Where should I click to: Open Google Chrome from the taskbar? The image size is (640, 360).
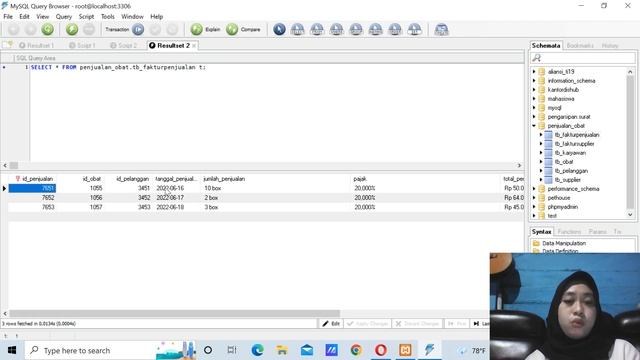(x=356, y=350)
